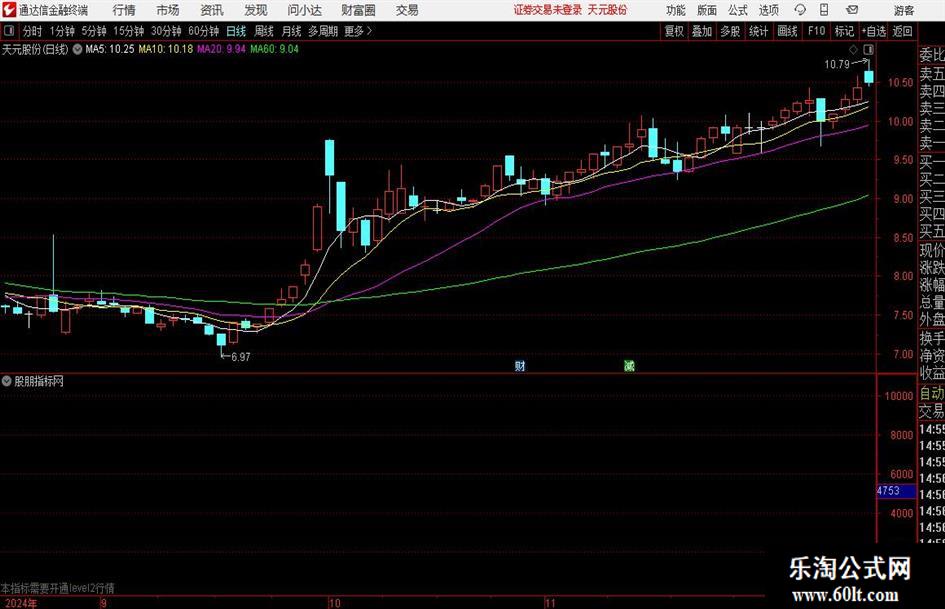Click the 统计 statistics button
945x609 pixels.
pyautogui.click(x=758, y=31)
